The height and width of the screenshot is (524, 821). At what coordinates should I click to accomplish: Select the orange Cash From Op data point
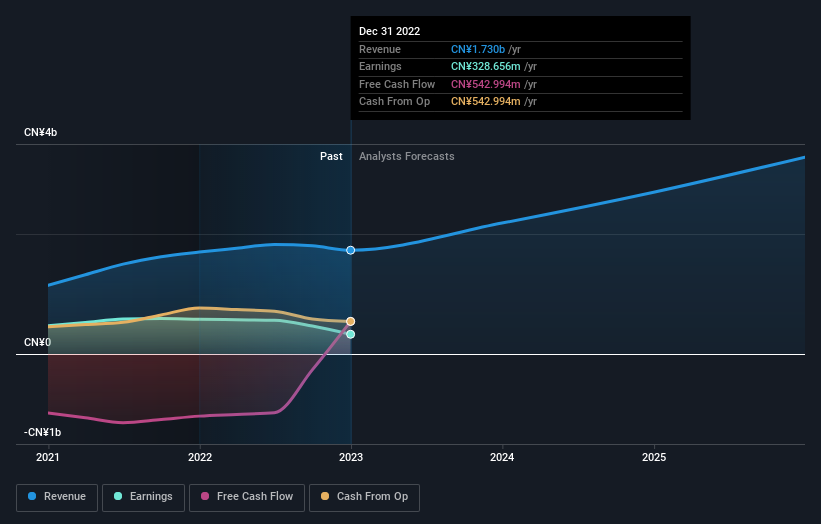(351, 321)
